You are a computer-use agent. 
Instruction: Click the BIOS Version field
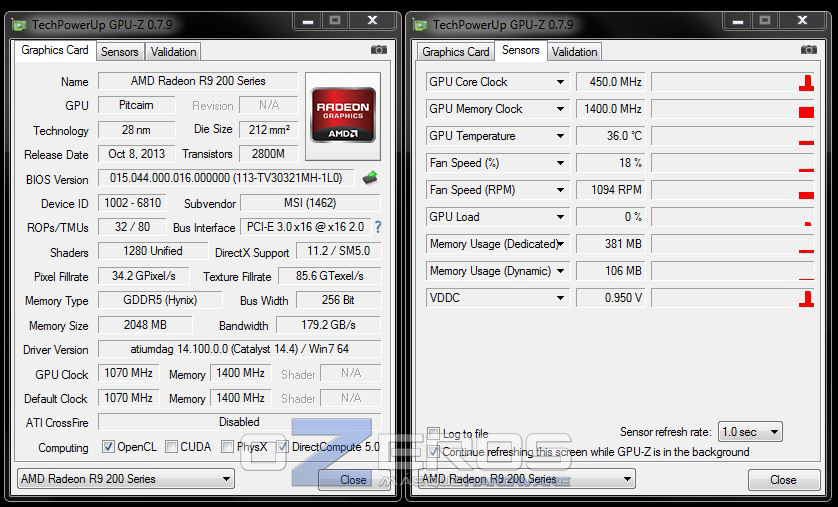(226, 178)
